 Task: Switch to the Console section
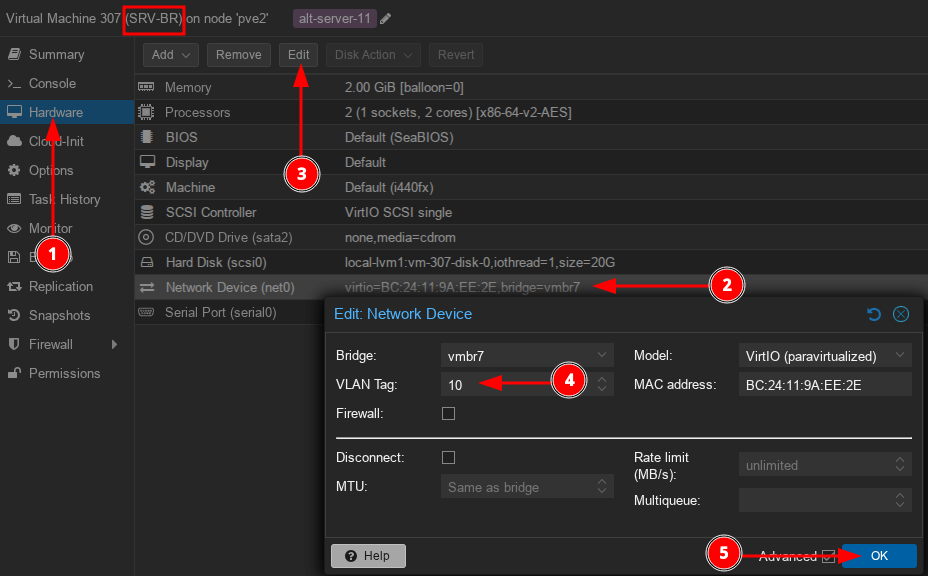coord(52,83)
